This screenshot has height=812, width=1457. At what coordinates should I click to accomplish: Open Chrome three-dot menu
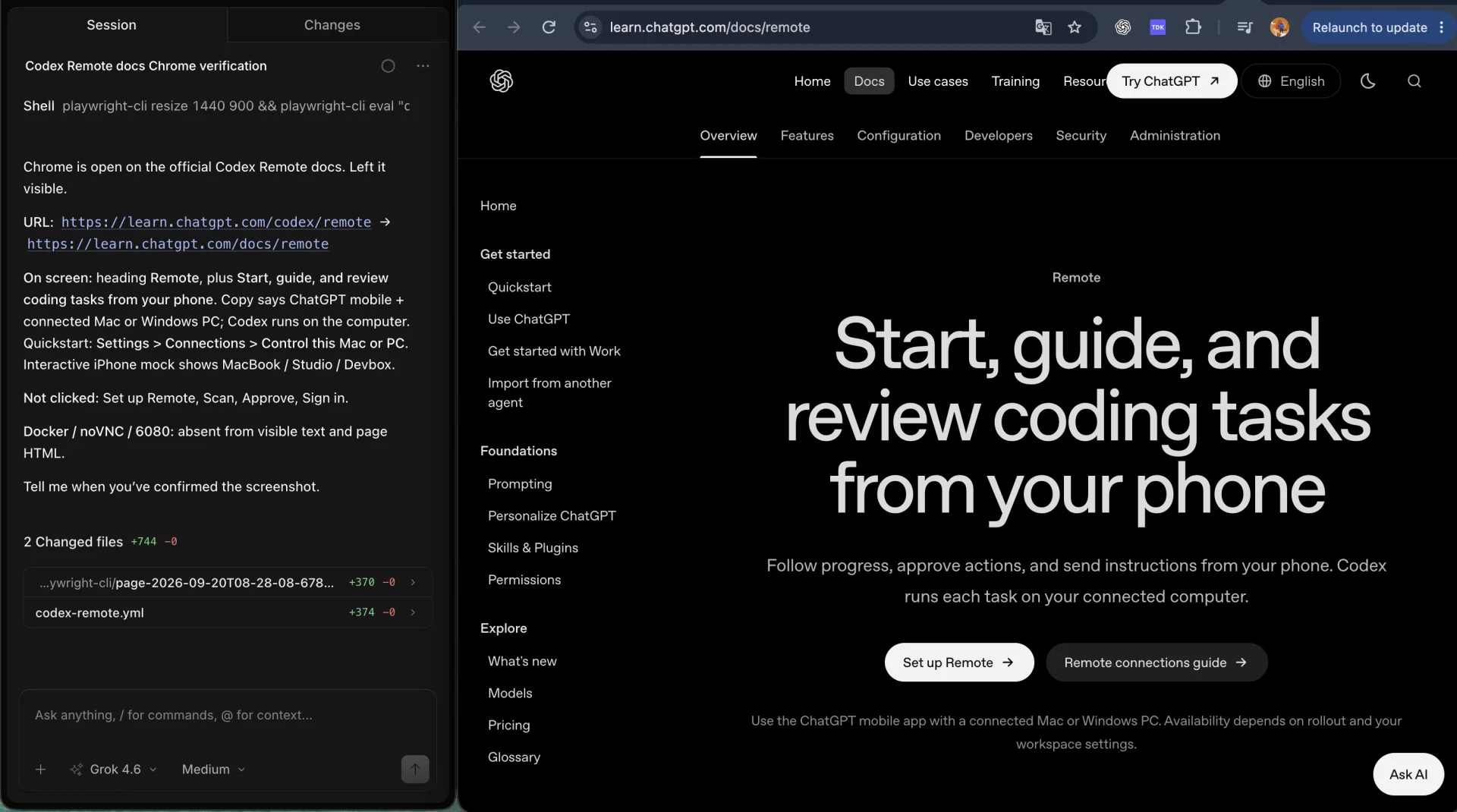click(1442, 27)
